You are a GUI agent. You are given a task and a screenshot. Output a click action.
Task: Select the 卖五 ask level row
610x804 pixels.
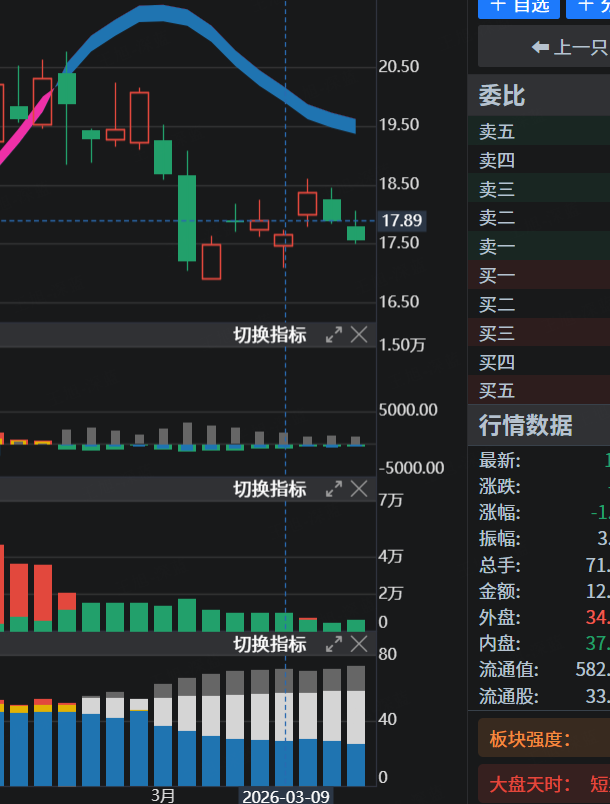[x=538, y=131]
